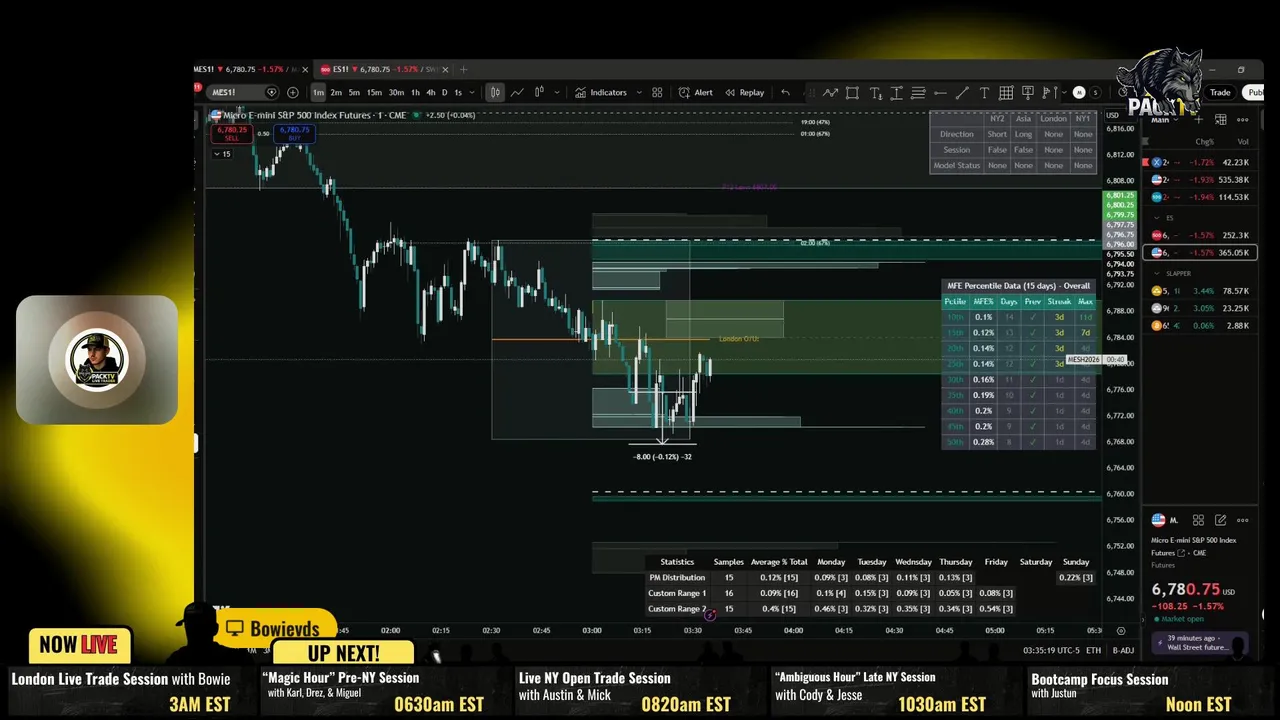Expand the drawing favorites dropdown chevron

[1064, 92]
